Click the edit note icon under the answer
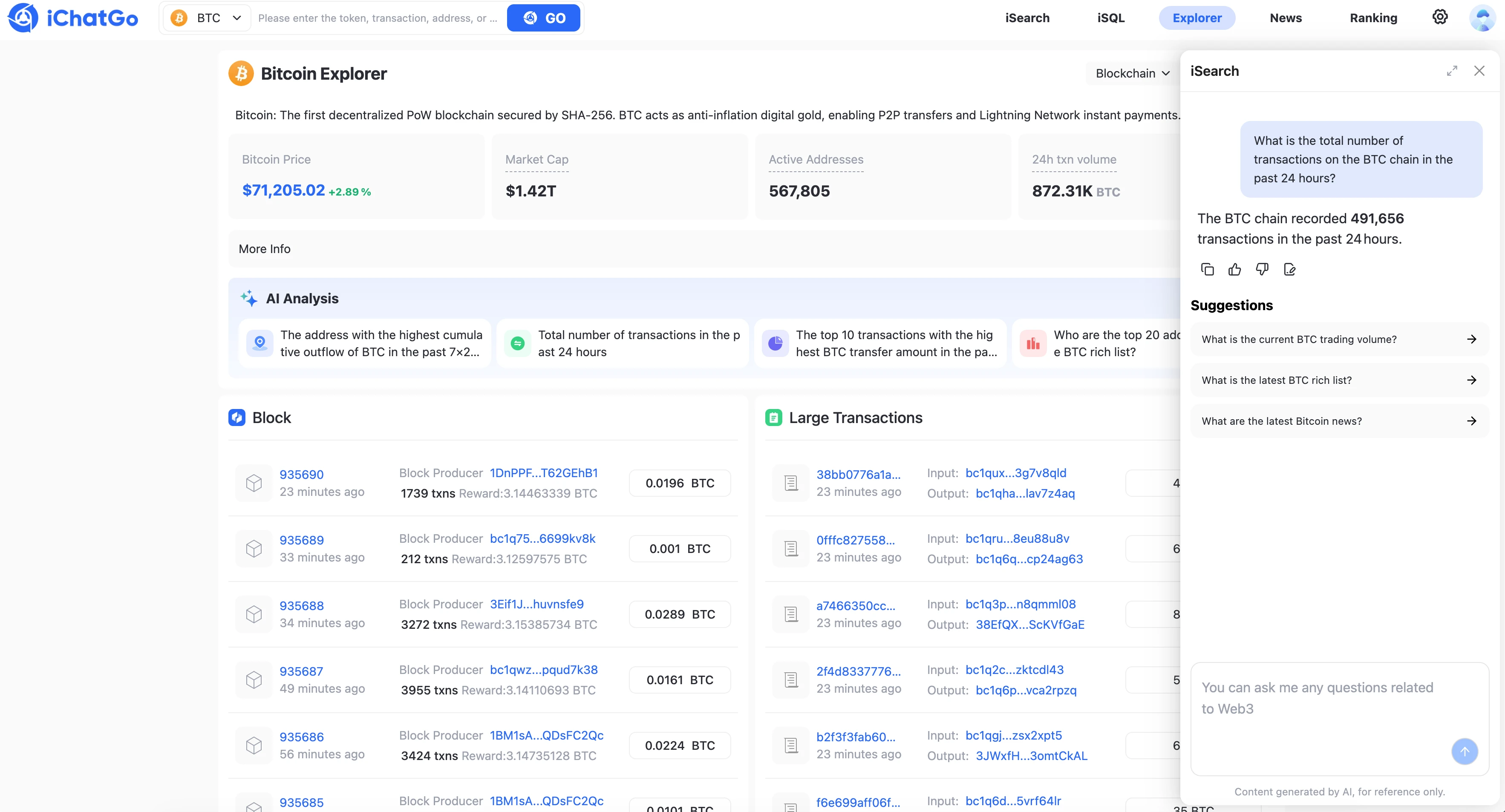The image size is (1505, 812). (x=1289, y=269)
